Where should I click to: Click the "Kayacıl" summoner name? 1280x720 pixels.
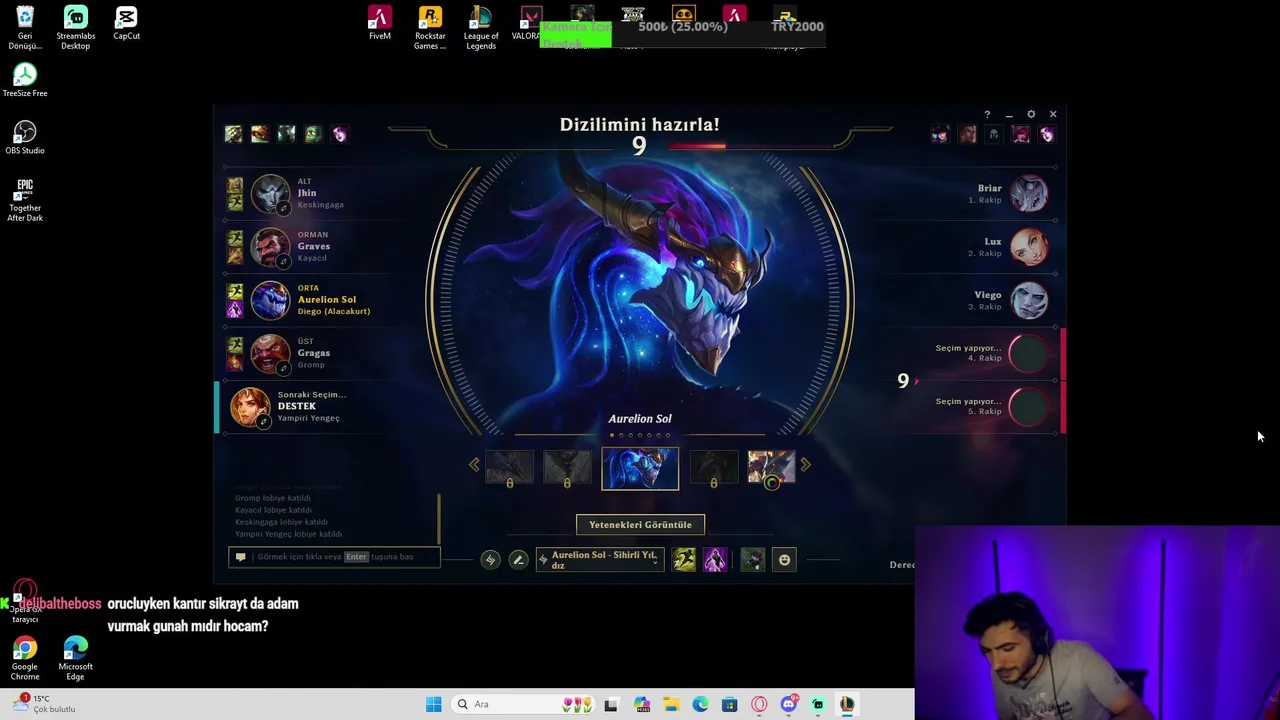(x=312, y=258)
